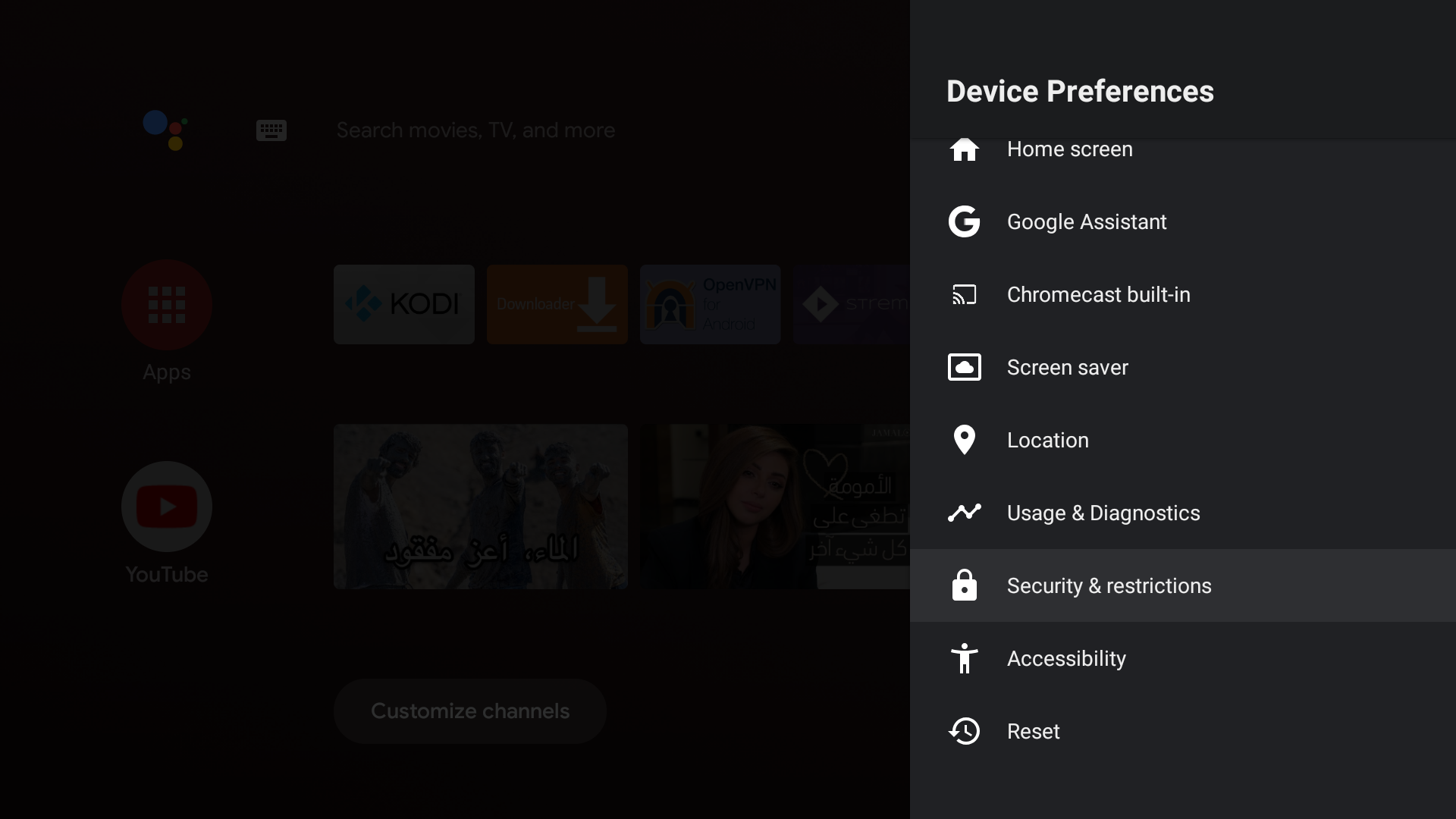Click the Usage & Diagnostics graph icon
The width and height of the screenshot is (1456, 819).
(x=964, y=513)
